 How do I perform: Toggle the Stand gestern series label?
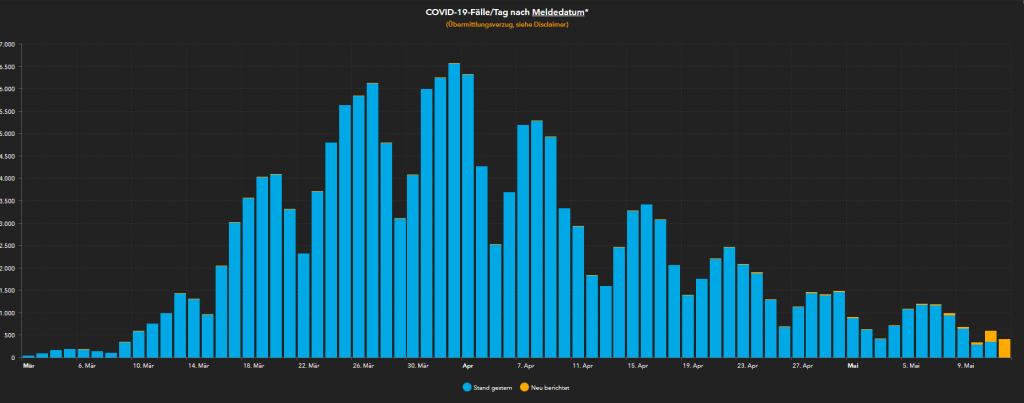click(x=494, y=386)
